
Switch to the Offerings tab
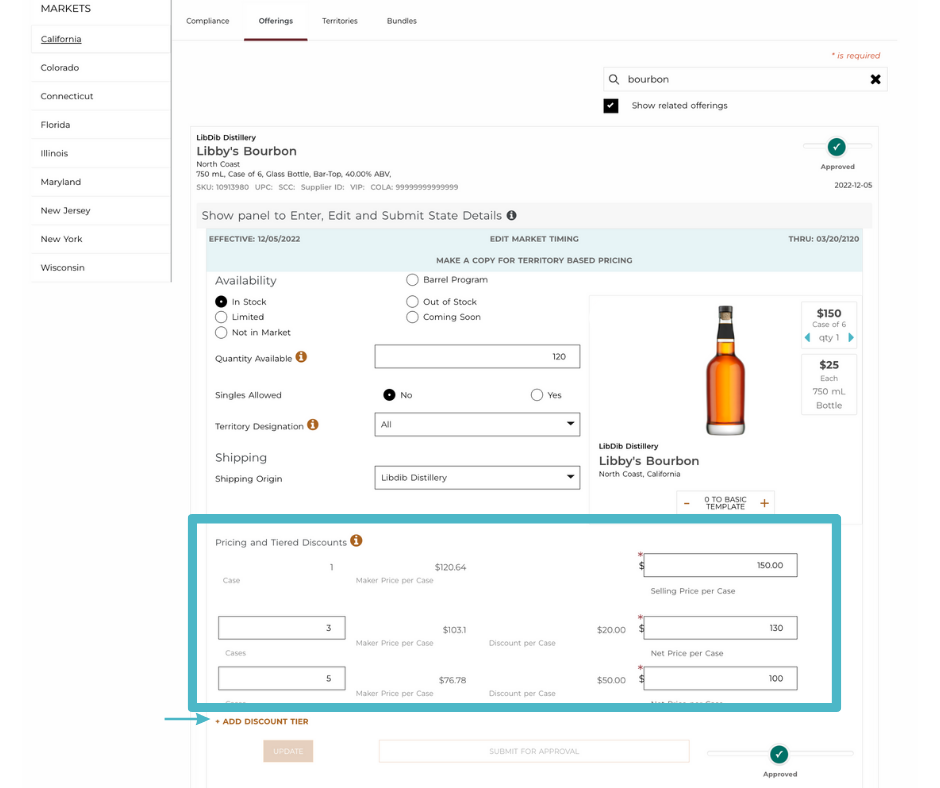(x=276, y=21)
